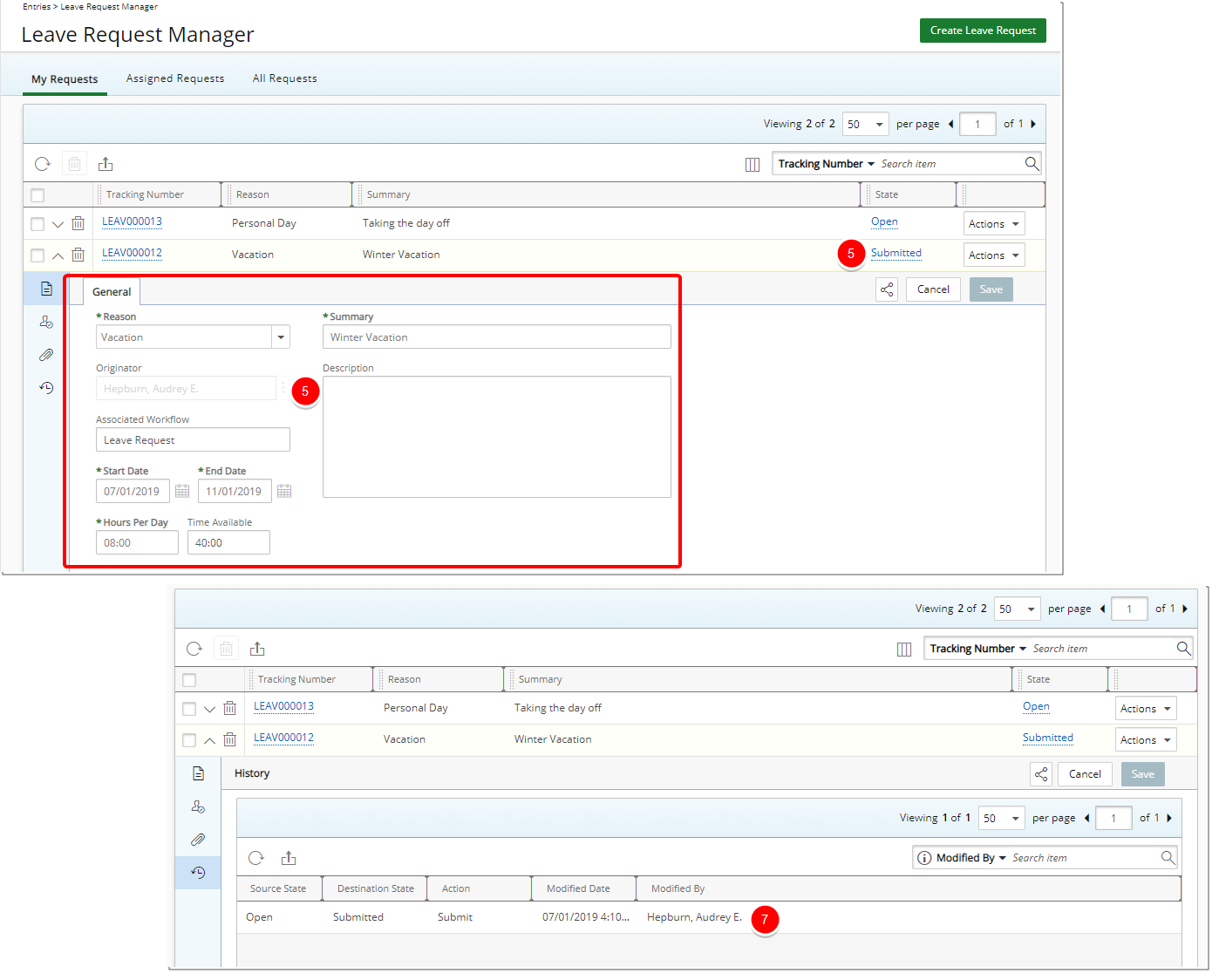The image size is (1219, 980).
Task: Click share icon beside Cancel in lower History panel
Action: (x=1041, y=774)
